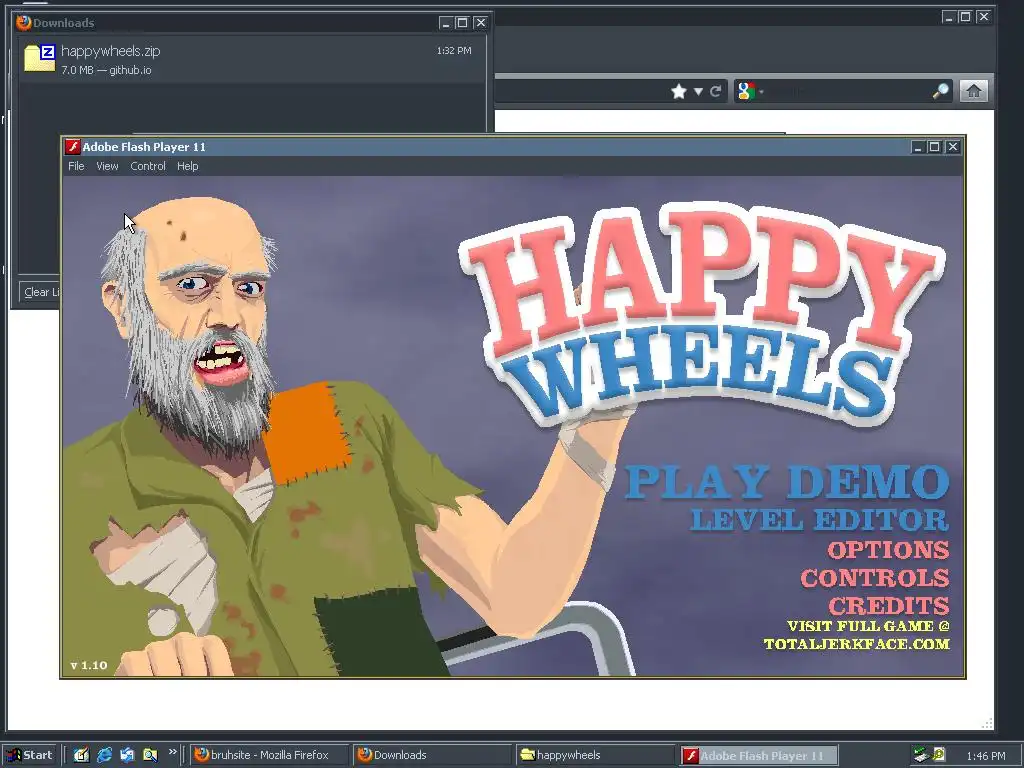This screenshot has height=768, width=1024.
Task: Click the search magnifier icon in Firefox
Action: click(x=941, y=91)
